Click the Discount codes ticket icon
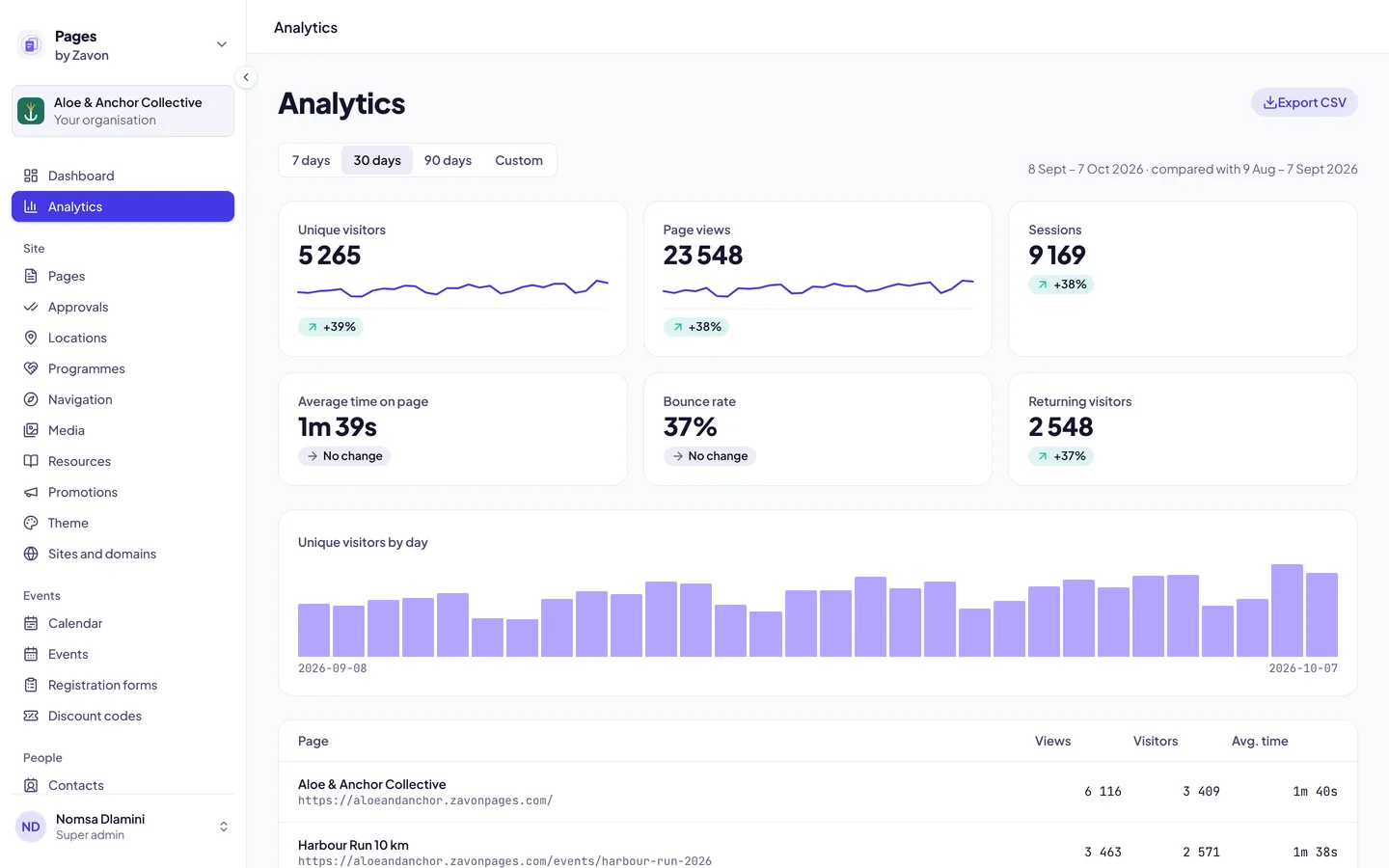The width and height of the screenshot is (1389, 868). click(x=31, y=716)
